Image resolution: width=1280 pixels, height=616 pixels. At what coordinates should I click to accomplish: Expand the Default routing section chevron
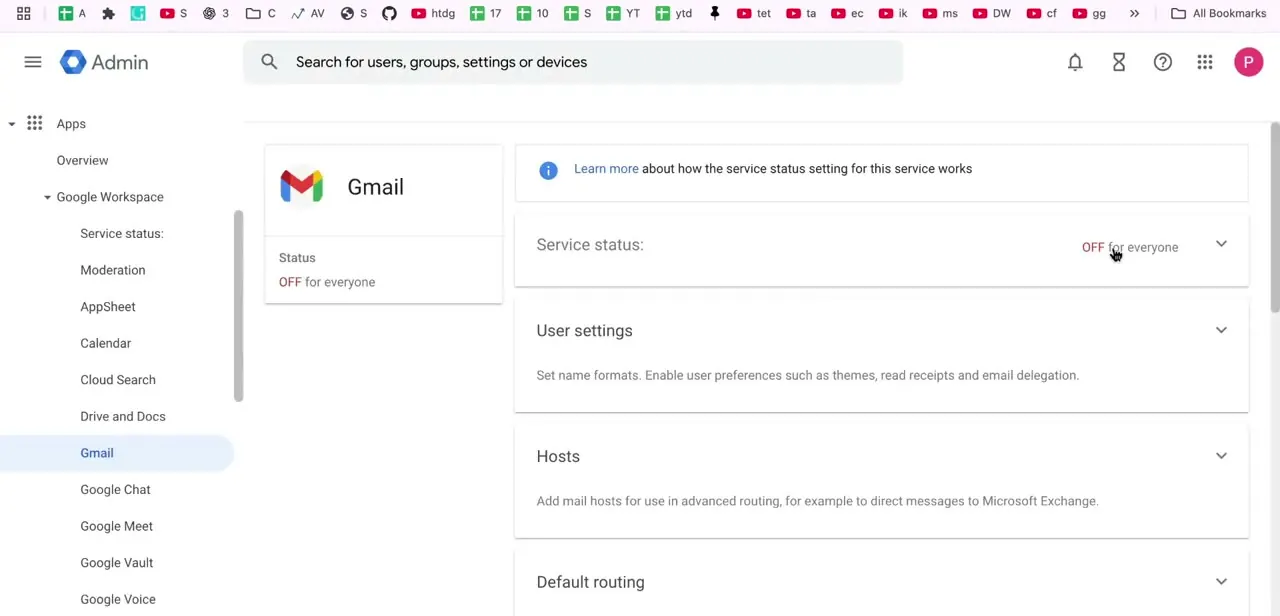pos(1221,582)
